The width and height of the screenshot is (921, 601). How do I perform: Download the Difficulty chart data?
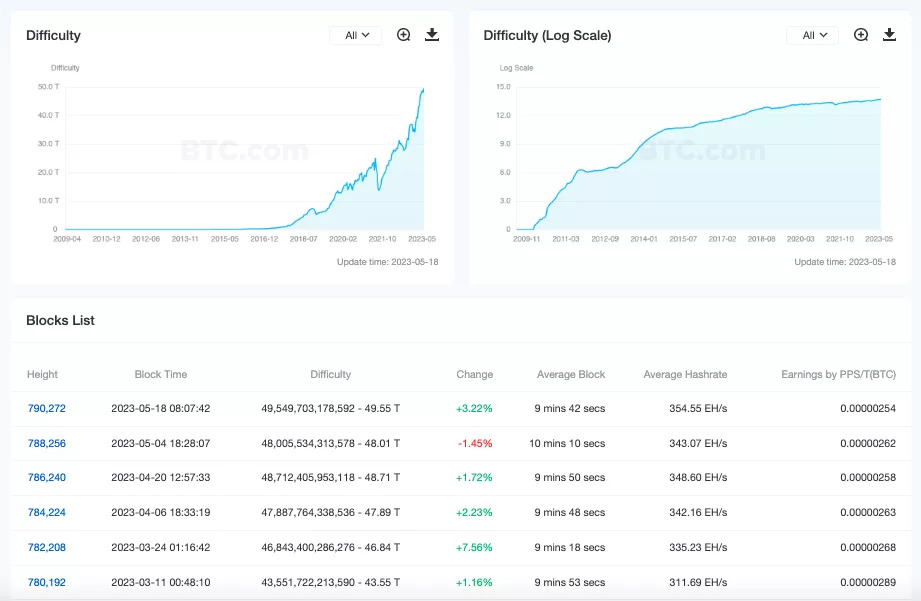432,35
